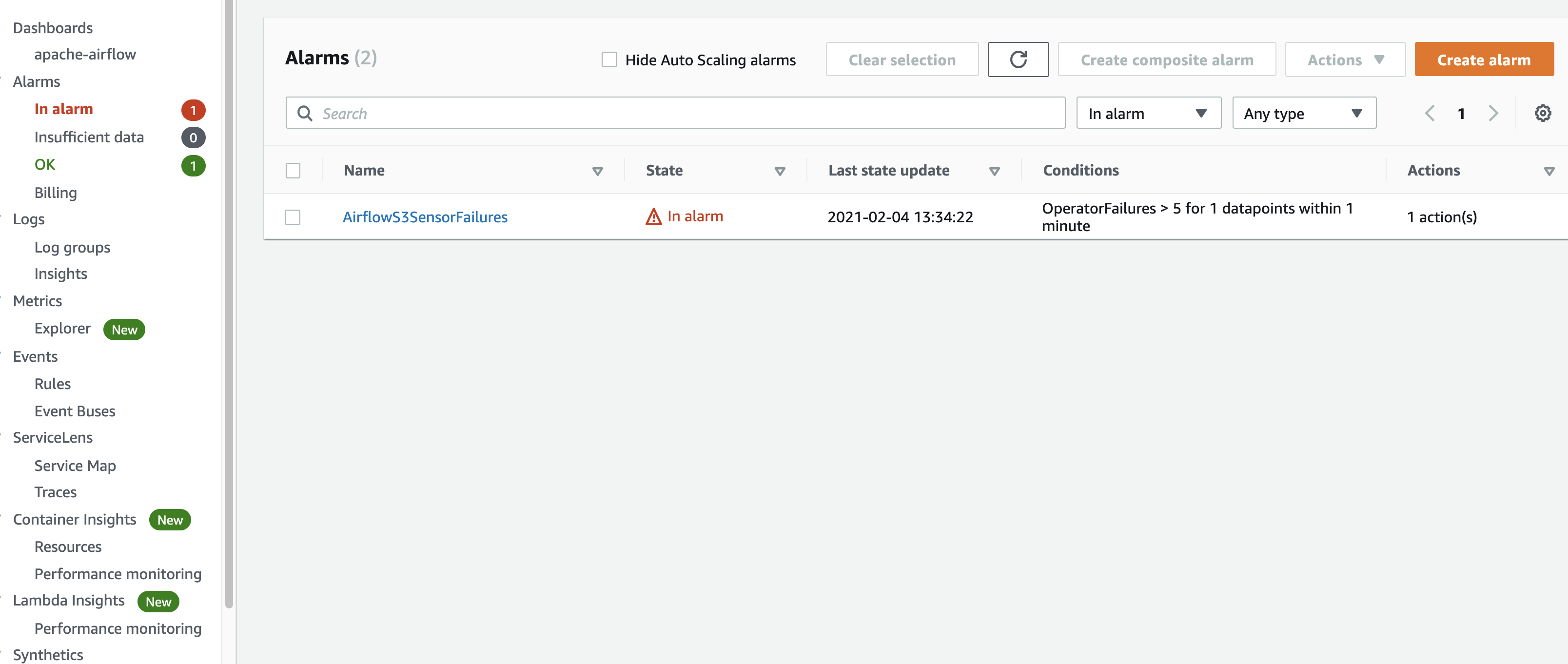Go to previous page arrow
The image size is (1568, 664).
point(1430,113)
